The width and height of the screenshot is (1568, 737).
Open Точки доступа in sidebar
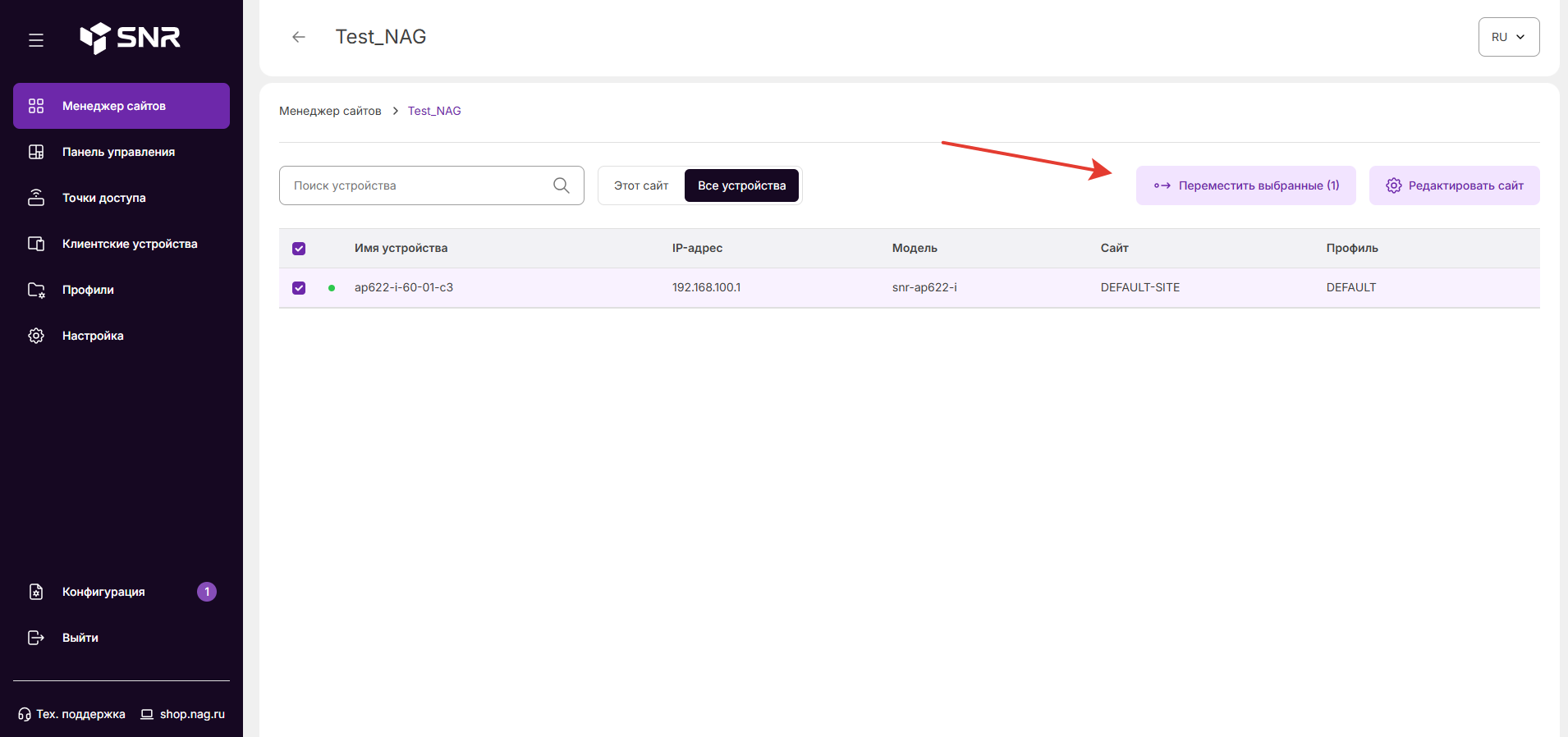pyautogui.click(x=121, y=198)
